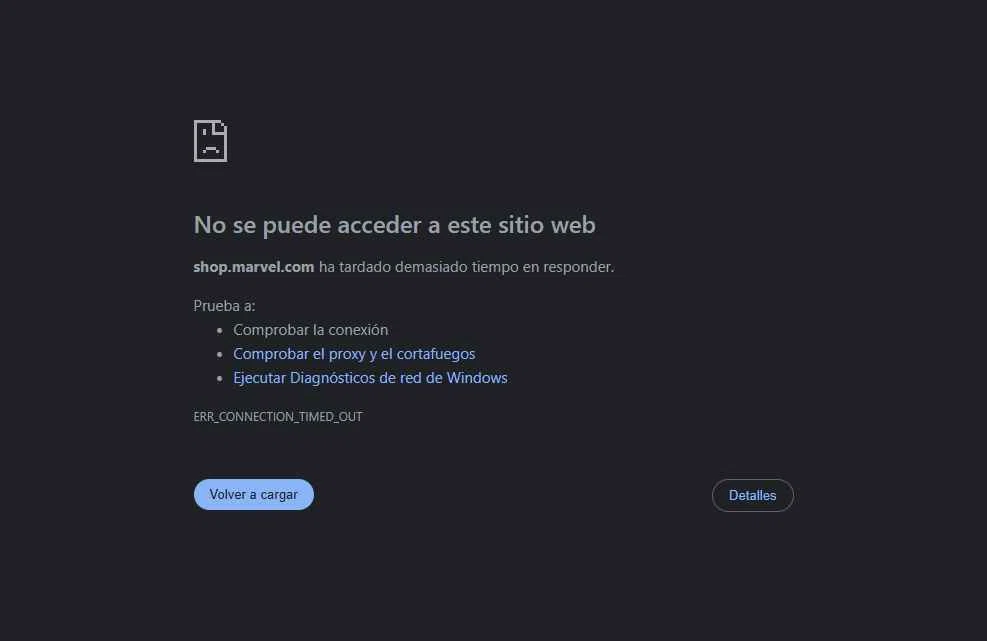Image resolution: width=987 pixels, height=641 pixels.
Task: Click the empty space between the two buttons
Action: click(512, 495)
